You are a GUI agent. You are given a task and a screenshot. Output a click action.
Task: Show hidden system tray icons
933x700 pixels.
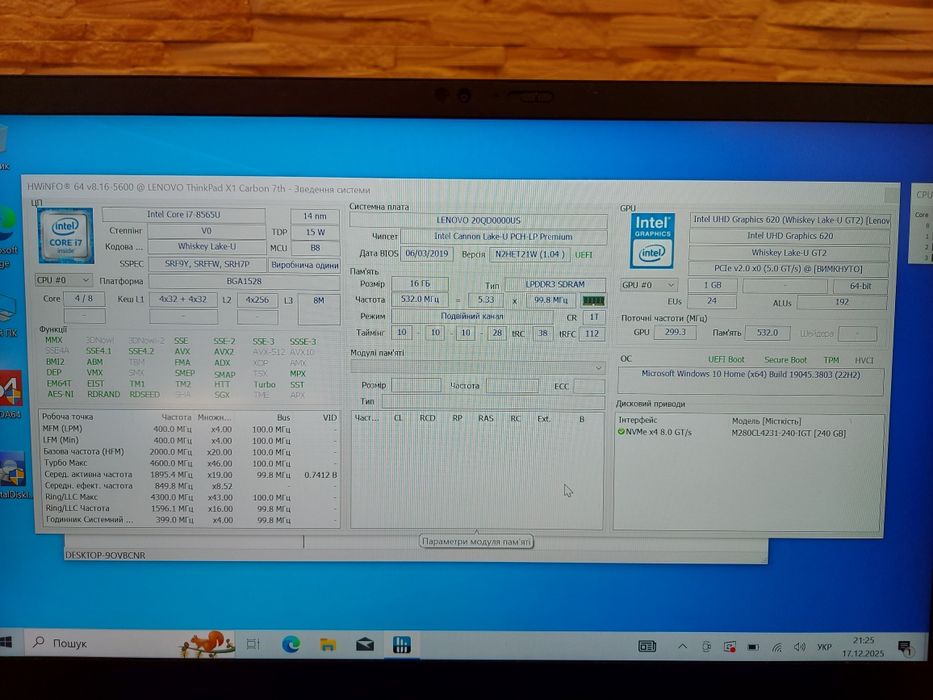pyautogui.click(x=682, y=646)
